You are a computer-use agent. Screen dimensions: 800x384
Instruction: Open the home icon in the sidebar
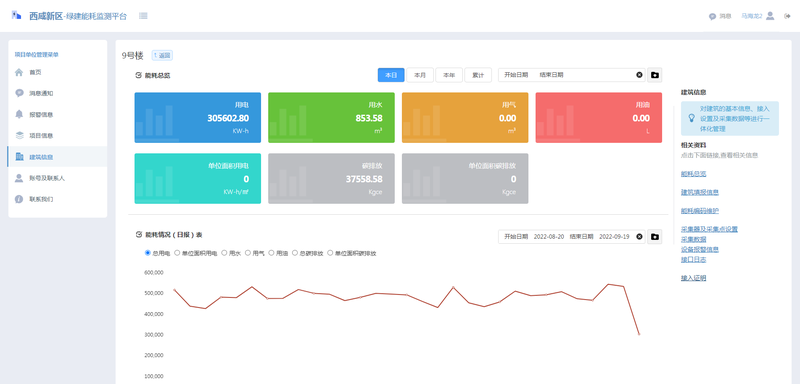pyautogui.click(x=19, y=72)
